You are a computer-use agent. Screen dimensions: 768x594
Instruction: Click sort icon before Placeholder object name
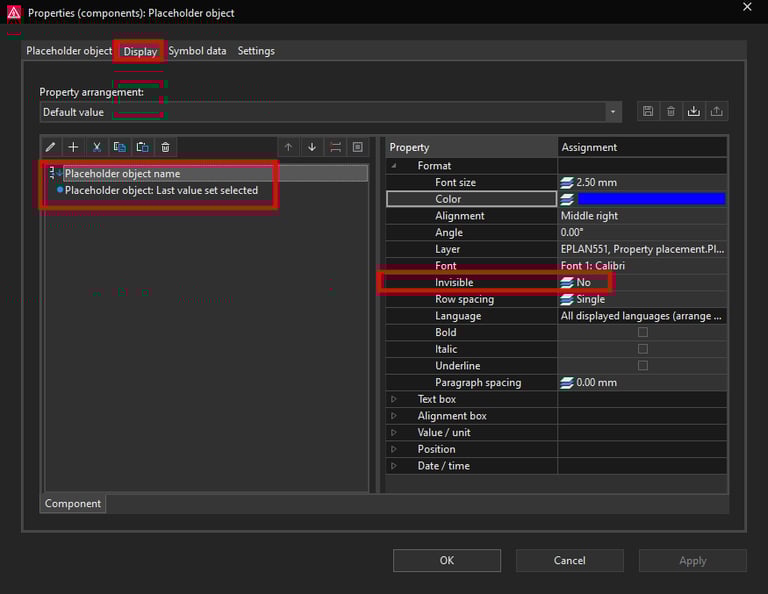pyautogui.click(x=55, y=173)
